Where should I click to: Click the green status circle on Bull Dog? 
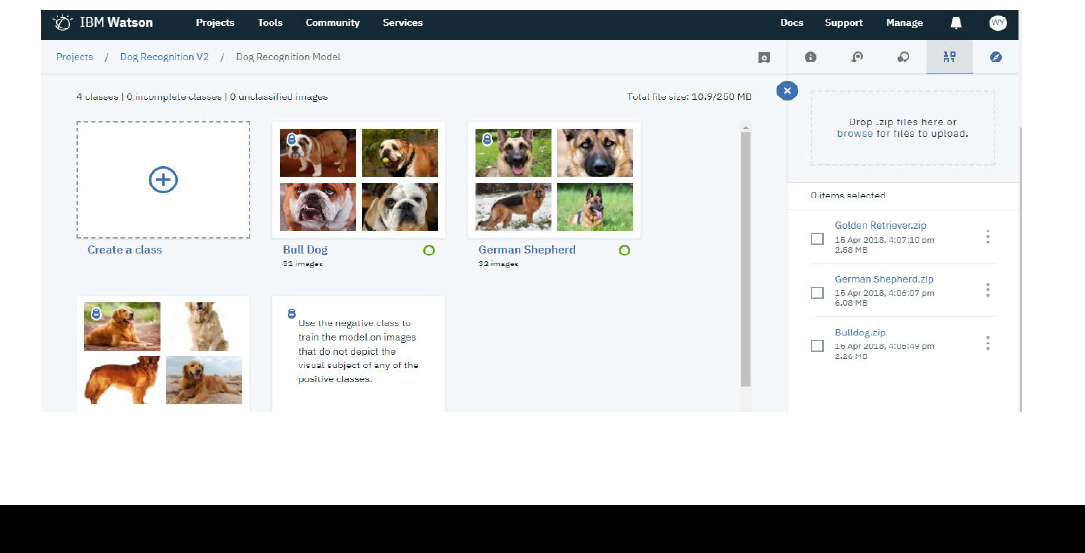[429, 250]
